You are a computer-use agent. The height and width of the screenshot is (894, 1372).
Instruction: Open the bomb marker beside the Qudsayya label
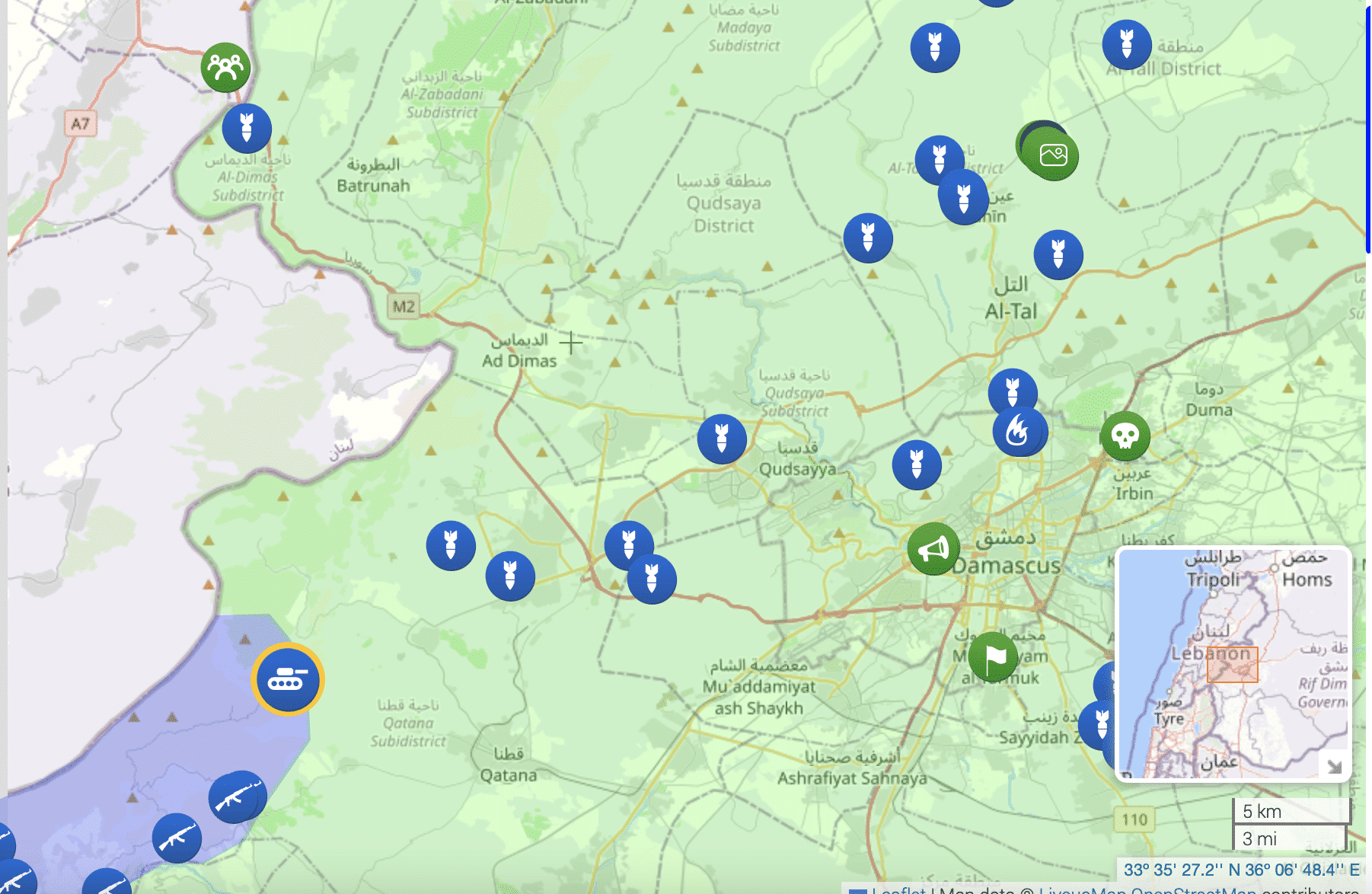(722, 439)
